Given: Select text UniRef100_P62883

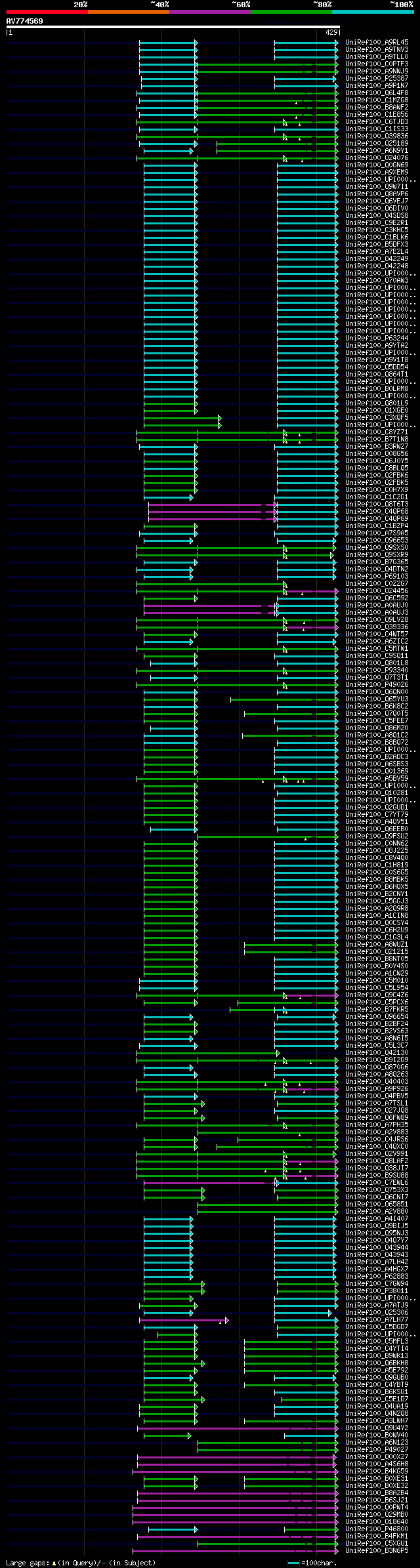Looking at the screenshot, I should pos(377,1277).
